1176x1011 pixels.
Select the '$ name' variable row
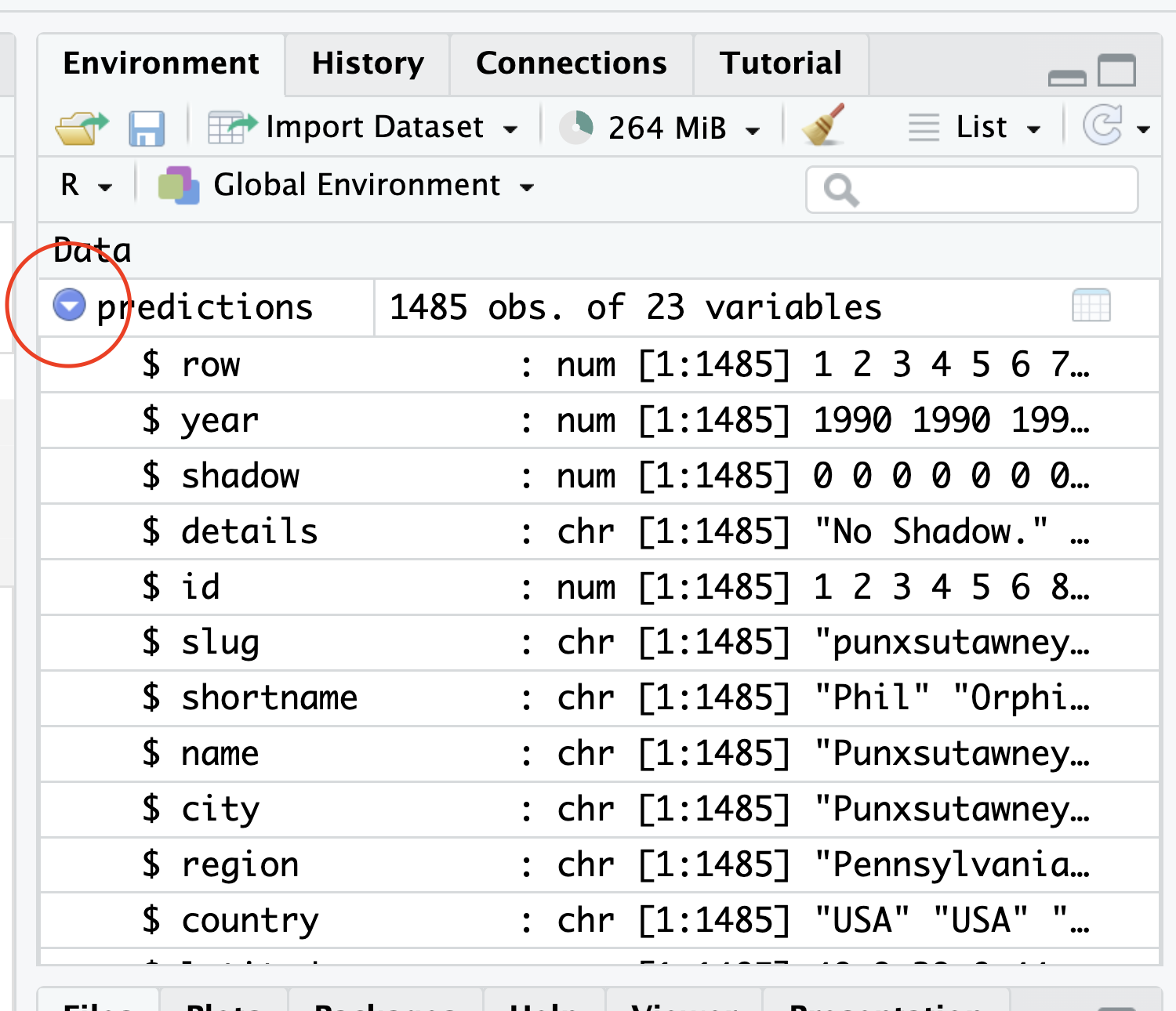click(x=600, y=755)
